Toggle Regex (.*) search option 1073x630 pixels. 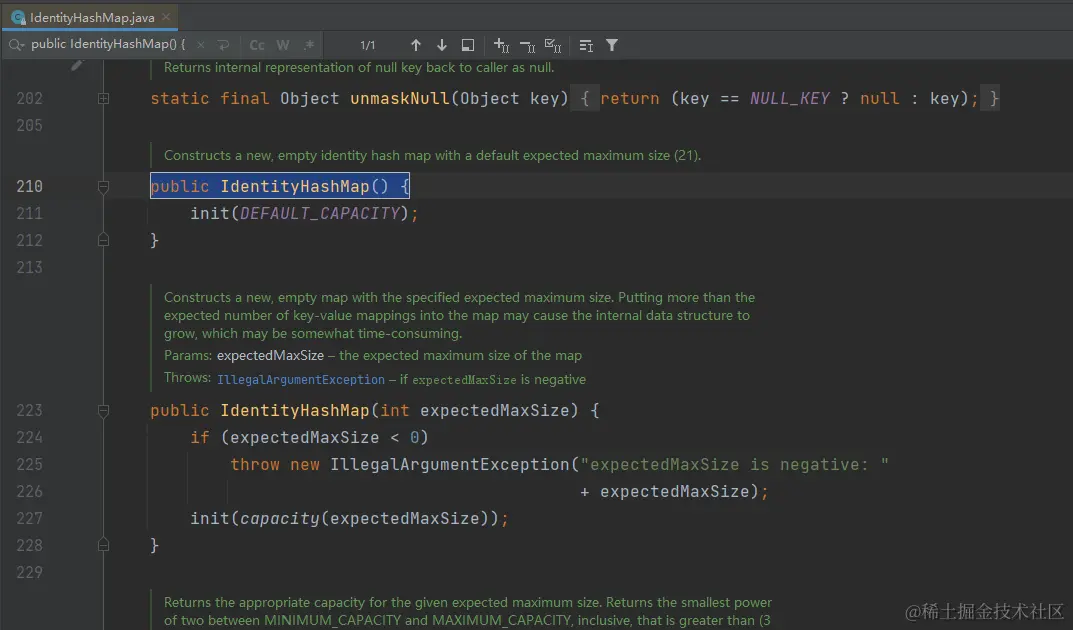[309, 45]
